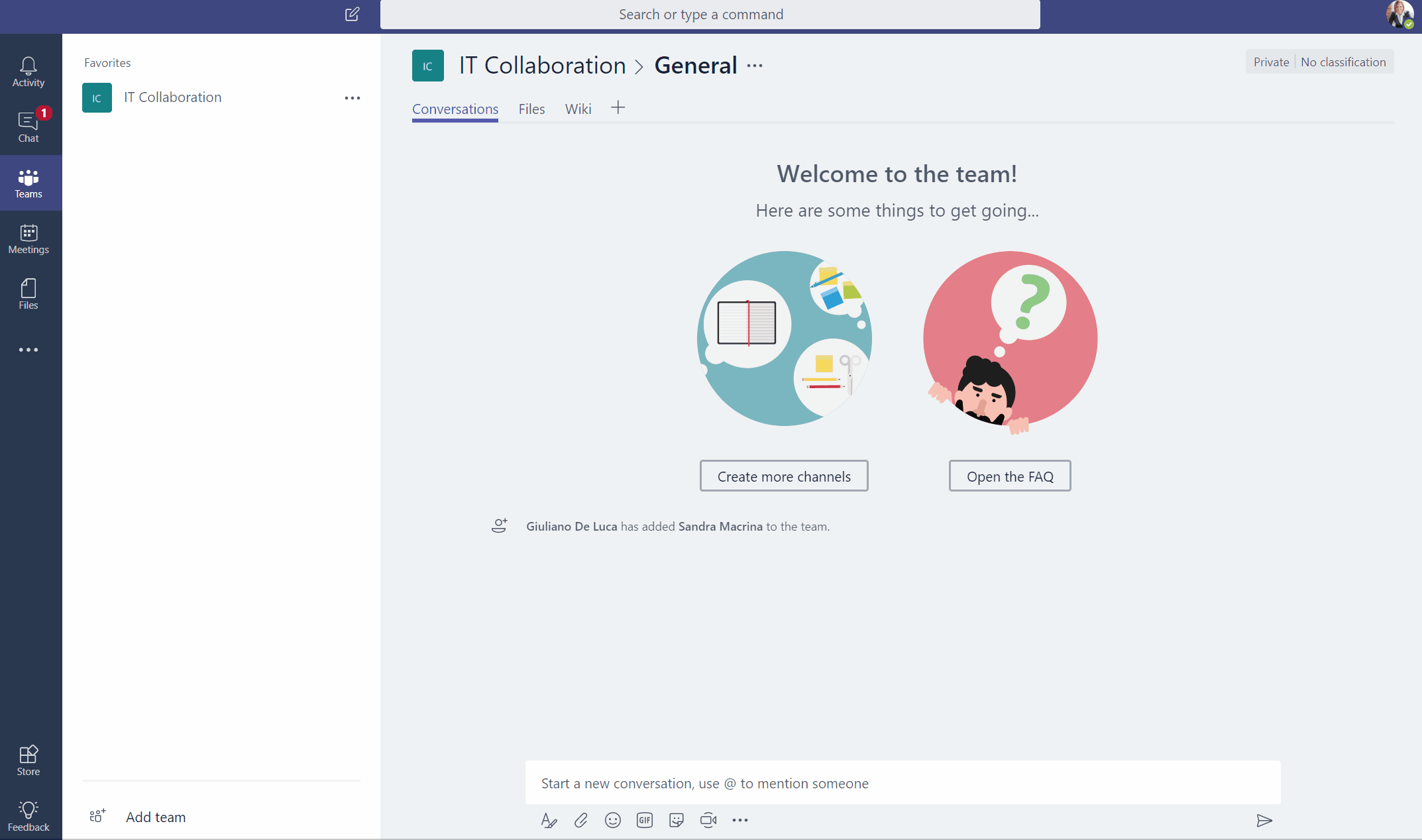Select the Teams icon in sidebar
The image size is (1422, 840).
click(x=28, y=183)
